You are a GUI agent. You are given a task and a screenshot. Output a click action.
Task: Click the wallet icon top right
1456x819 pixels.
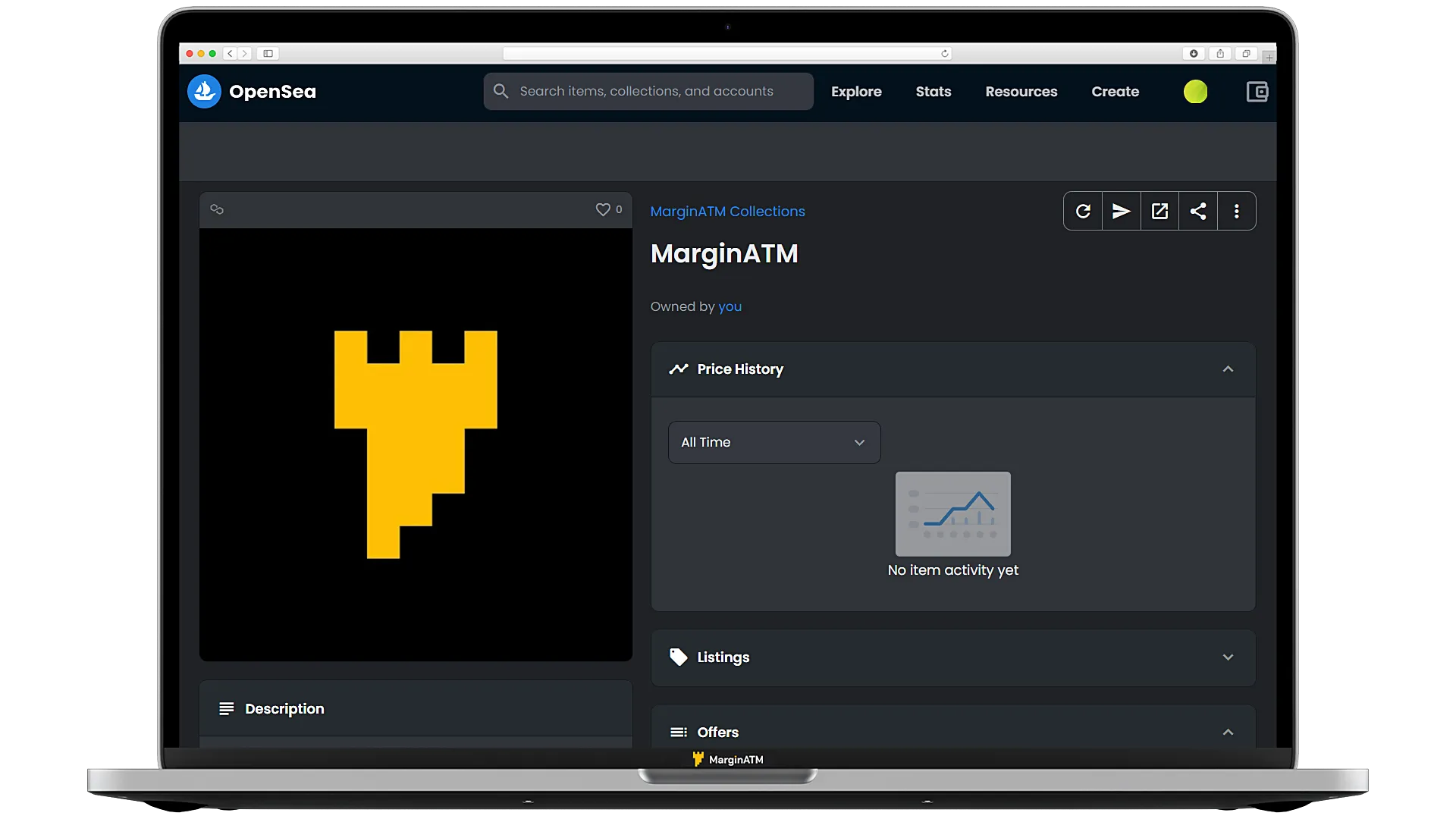click(x=1257, y=91)
